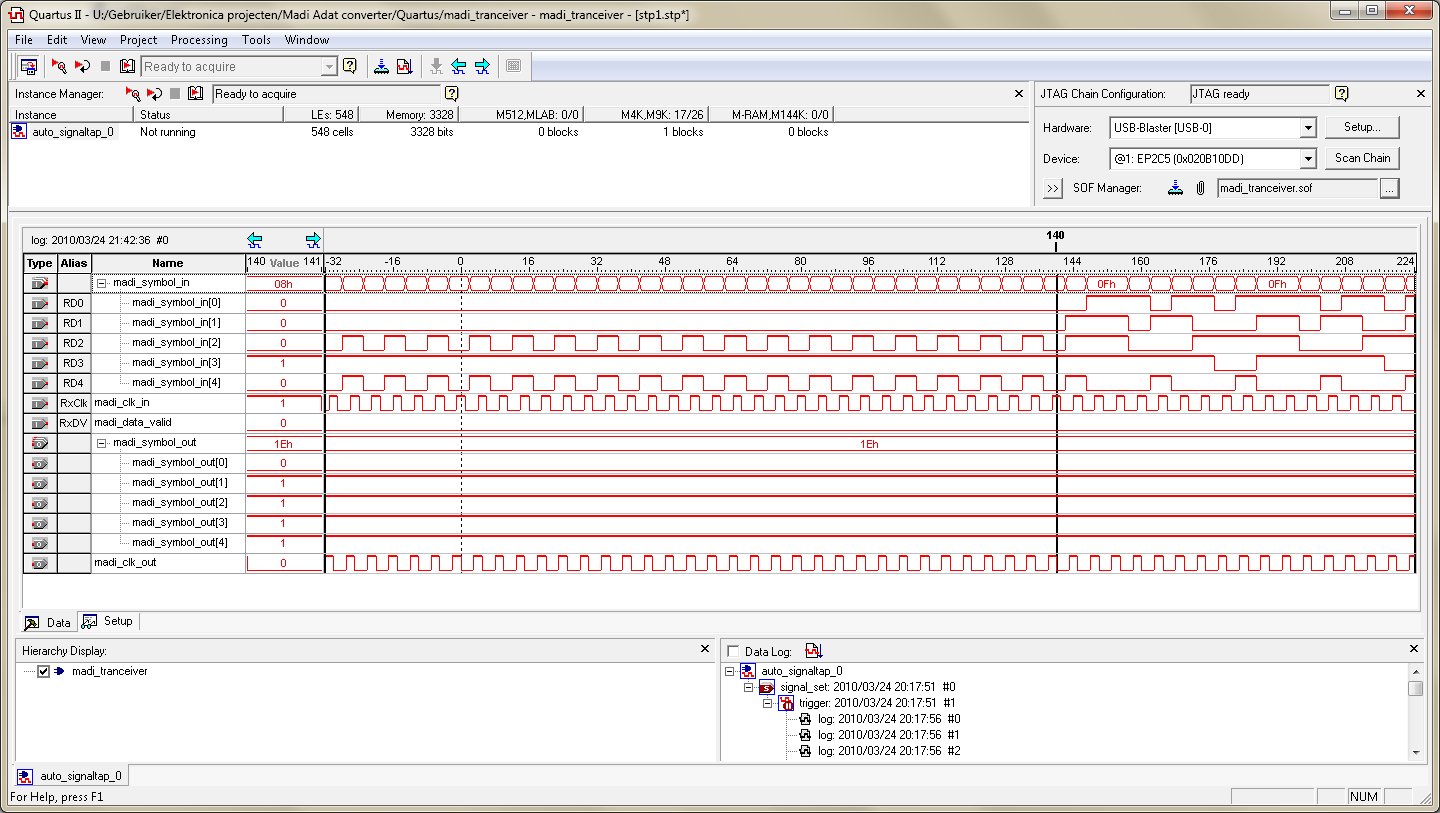Click the Scan Chain button
This screenshot has width=1440, height=813.
(x=1362, y=158)
